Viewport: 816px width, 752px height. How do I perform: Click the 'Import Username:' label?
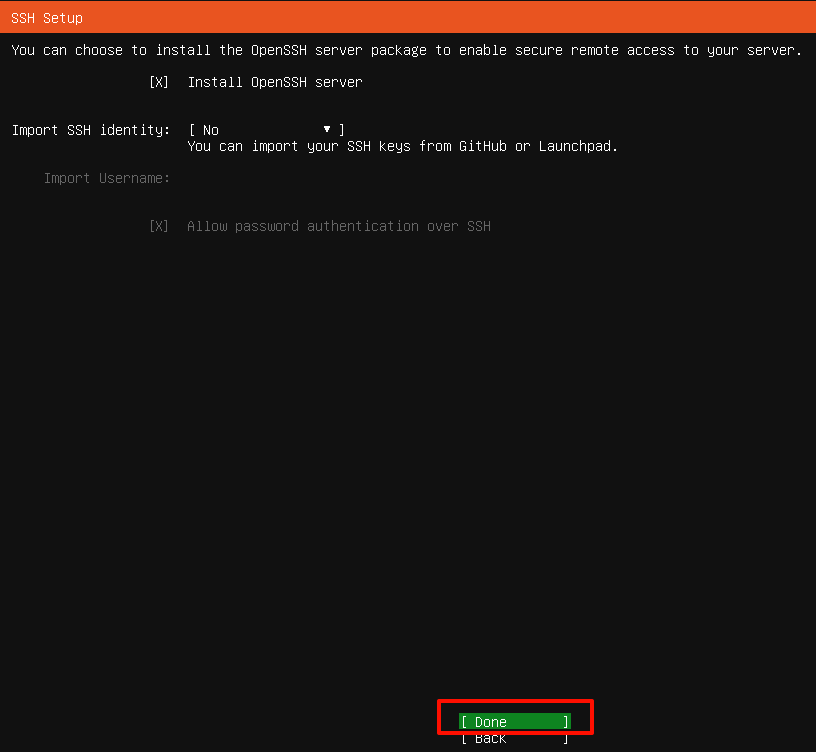click(107, 178)
